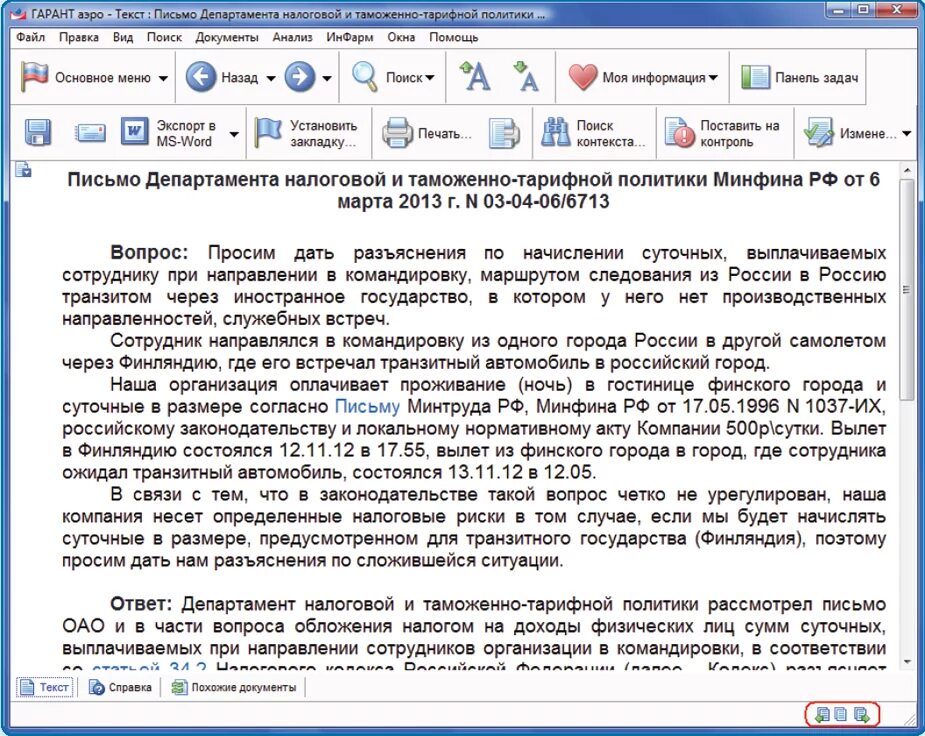Click the vertical scrollbar thumb
The width and height of the screenshot is (925, 736).
[907, 289]
